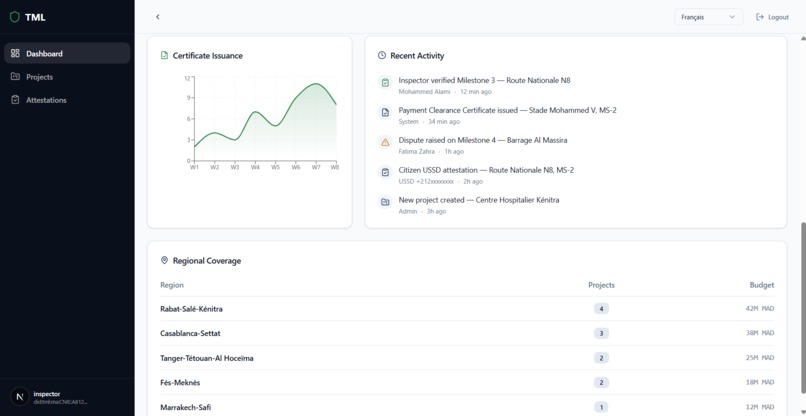
Task: Click the Regional Coverage map pin icon
Action: pyautogui.click(x=164, y=261)
